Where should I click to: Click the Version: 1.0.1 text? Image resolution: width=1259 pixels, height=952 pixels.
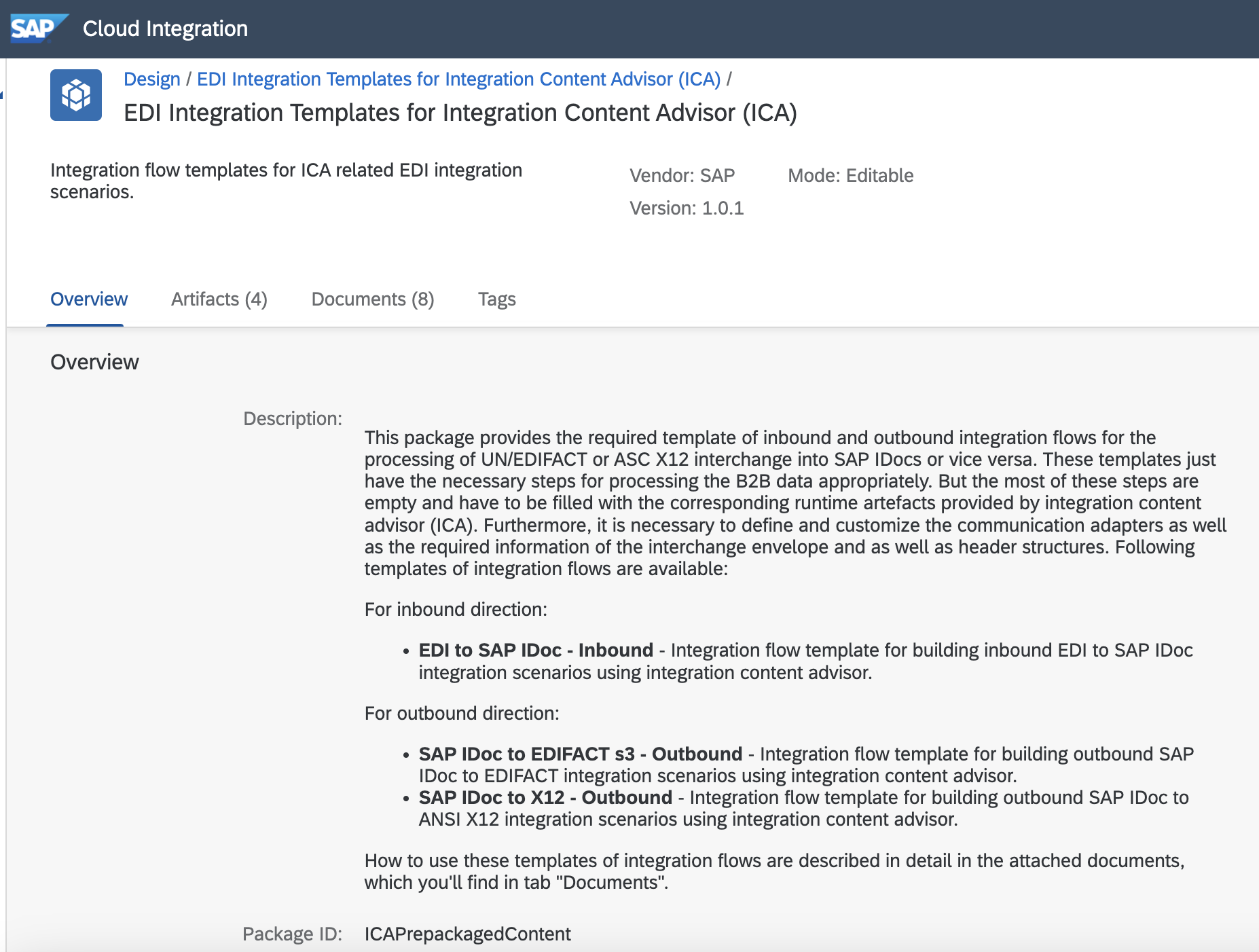[687, 208]
